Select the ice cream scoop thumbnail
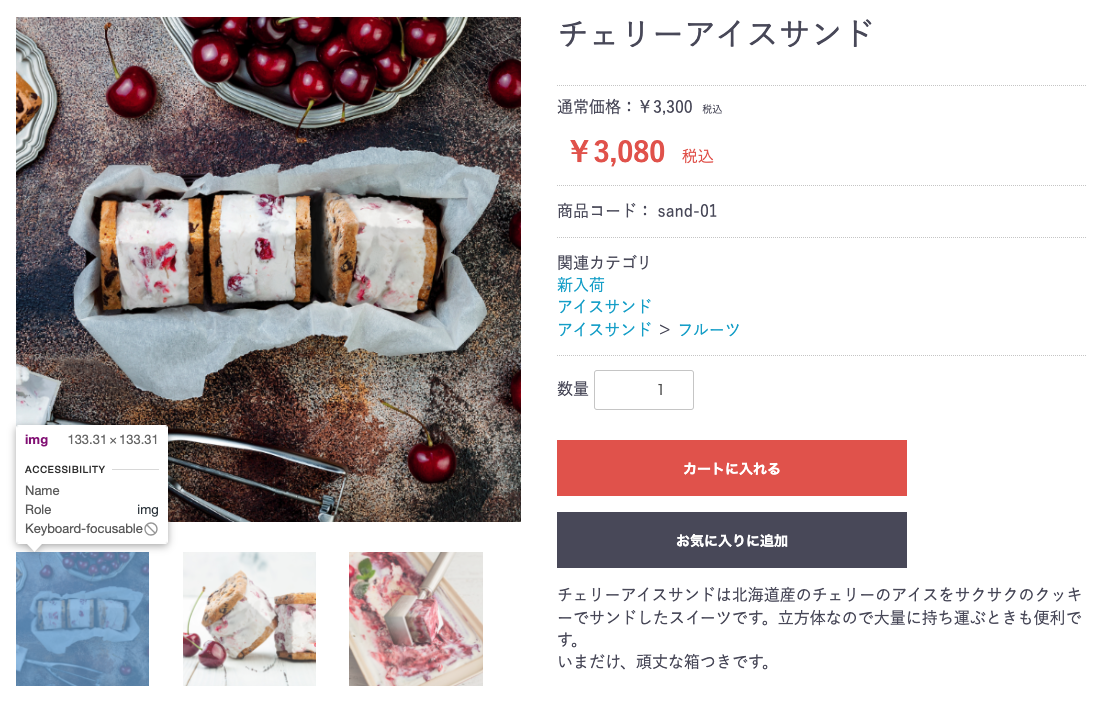Viewport: 1101px width, 713px height. coord(416,619)
